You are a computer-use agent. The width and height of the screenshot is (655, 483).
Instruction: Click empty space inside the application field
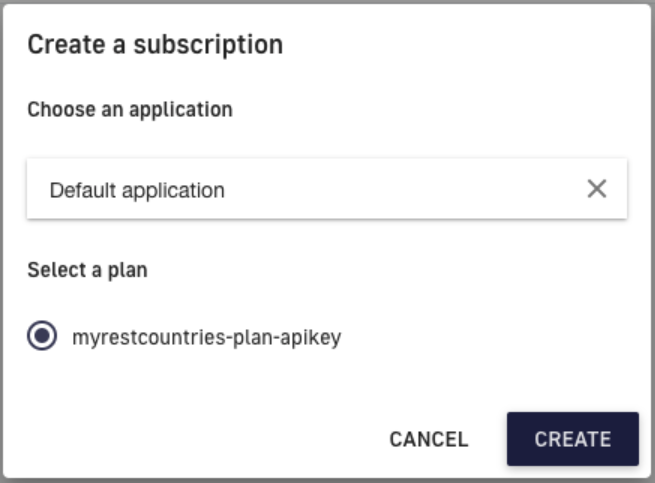pos(420,189)
